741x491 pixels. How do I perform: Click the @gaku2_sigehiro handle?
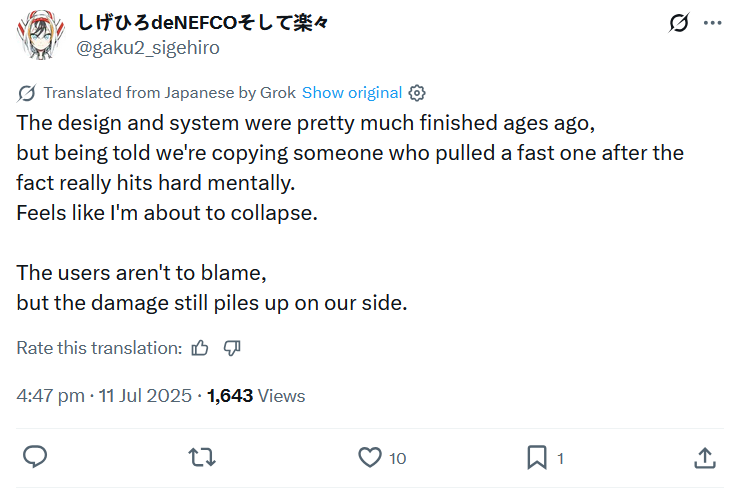pos(148,48)
